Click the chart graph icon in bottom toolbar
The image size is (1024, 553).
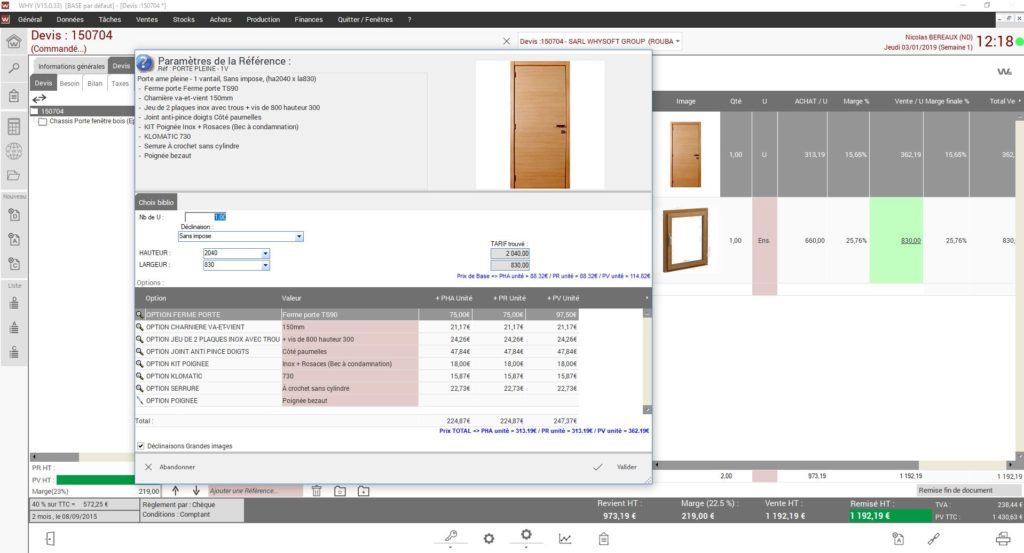565,539
